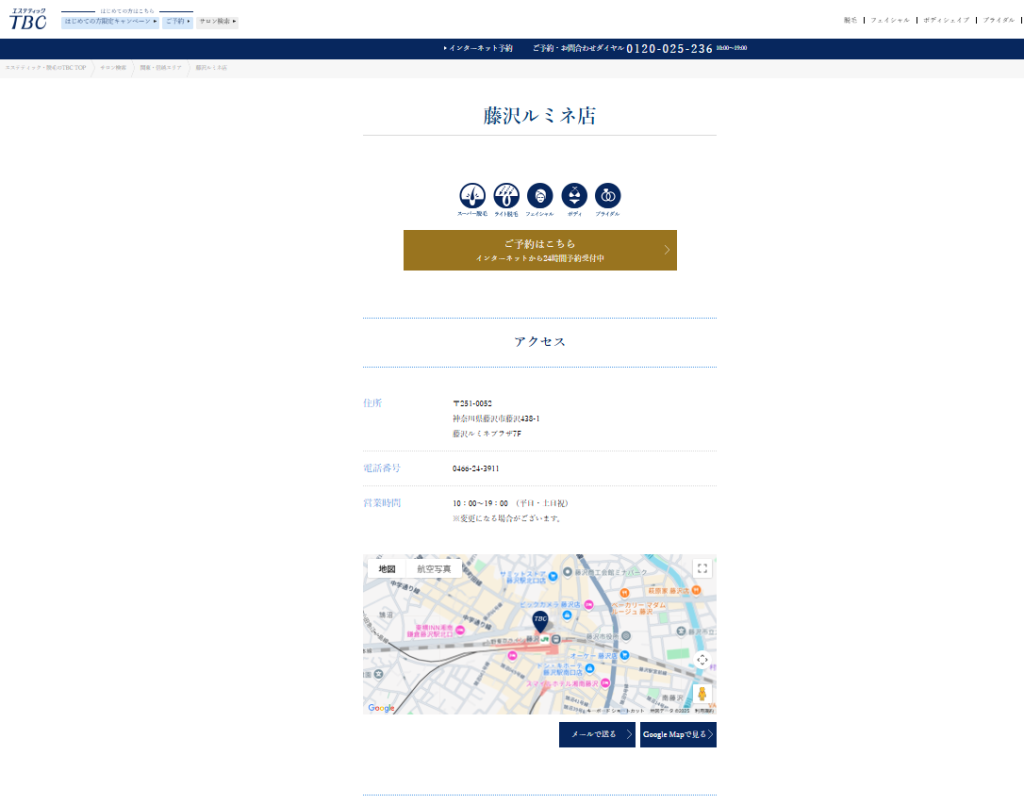Expand the ご予約 header menu
The image size is (1024, 804).
(x=177, y=21)
